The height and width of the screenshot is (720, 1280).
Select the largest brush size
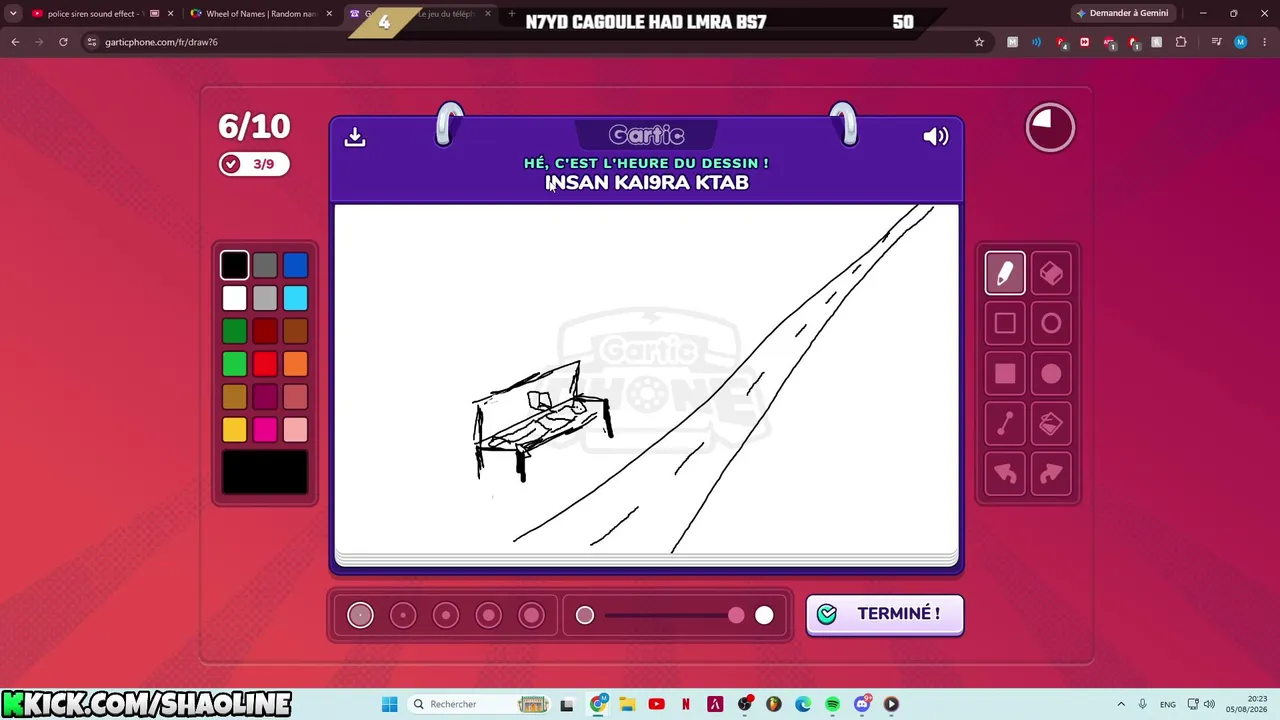point(532,615)
